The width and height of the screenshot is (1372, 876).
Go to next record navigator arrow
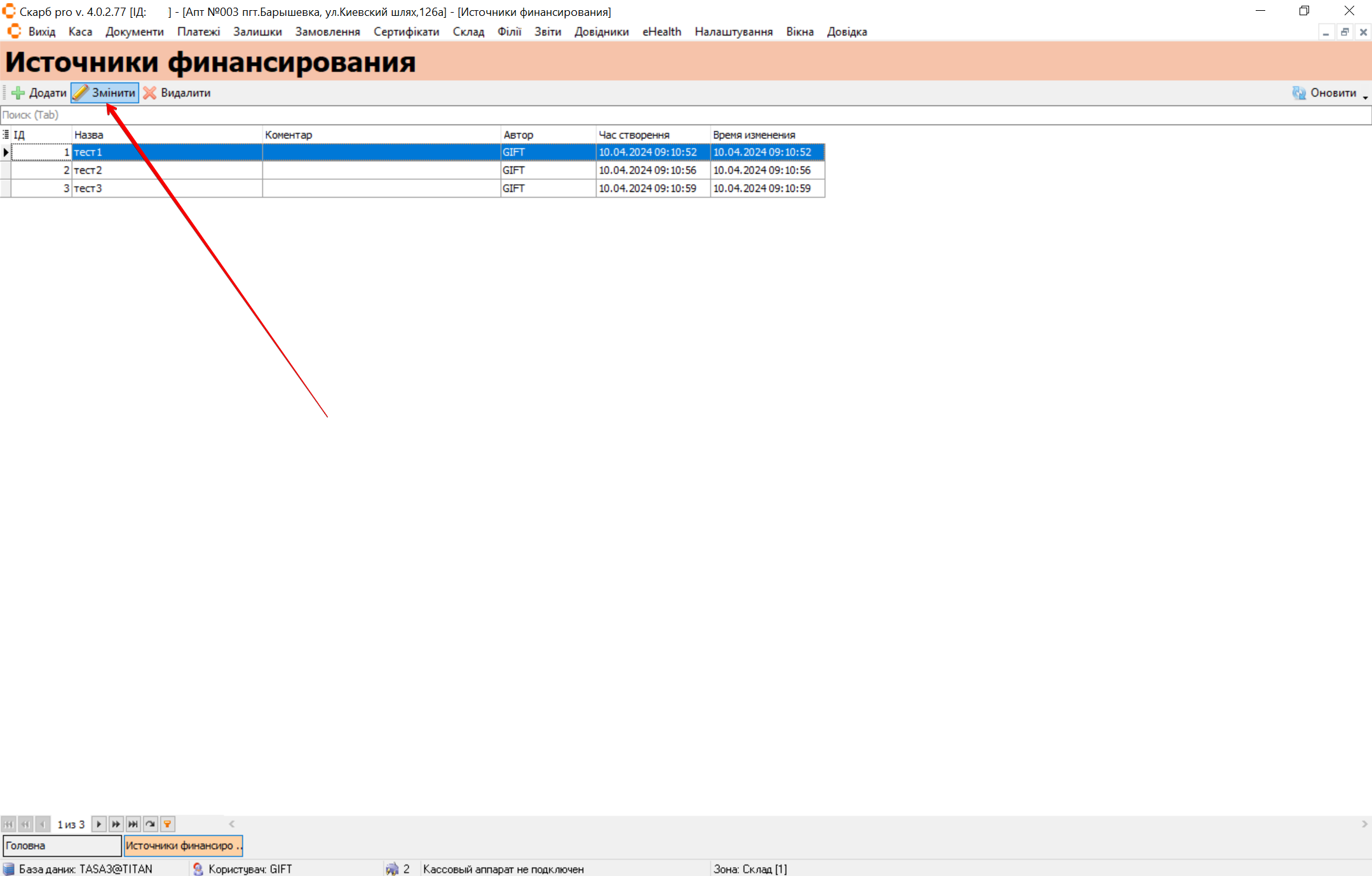click(98, 824)
